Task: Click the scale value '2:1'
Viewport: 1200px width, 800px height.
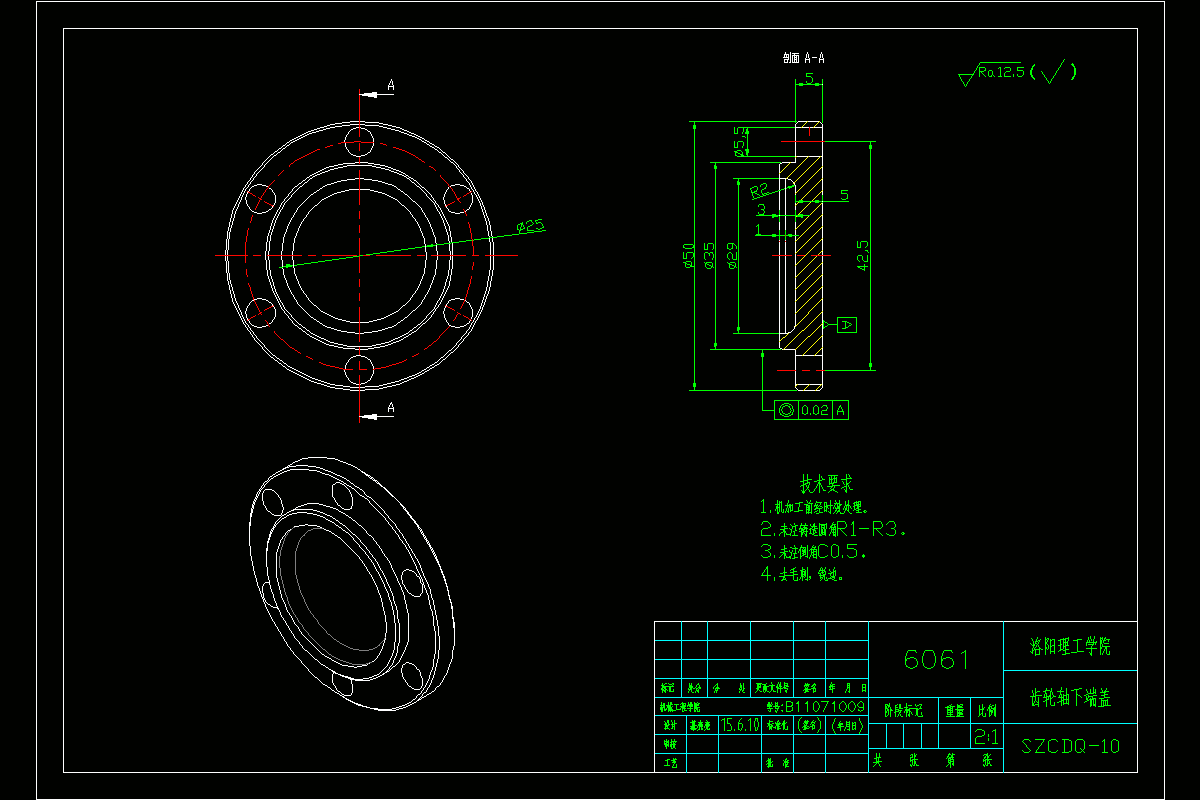Action: coord(987,736)
